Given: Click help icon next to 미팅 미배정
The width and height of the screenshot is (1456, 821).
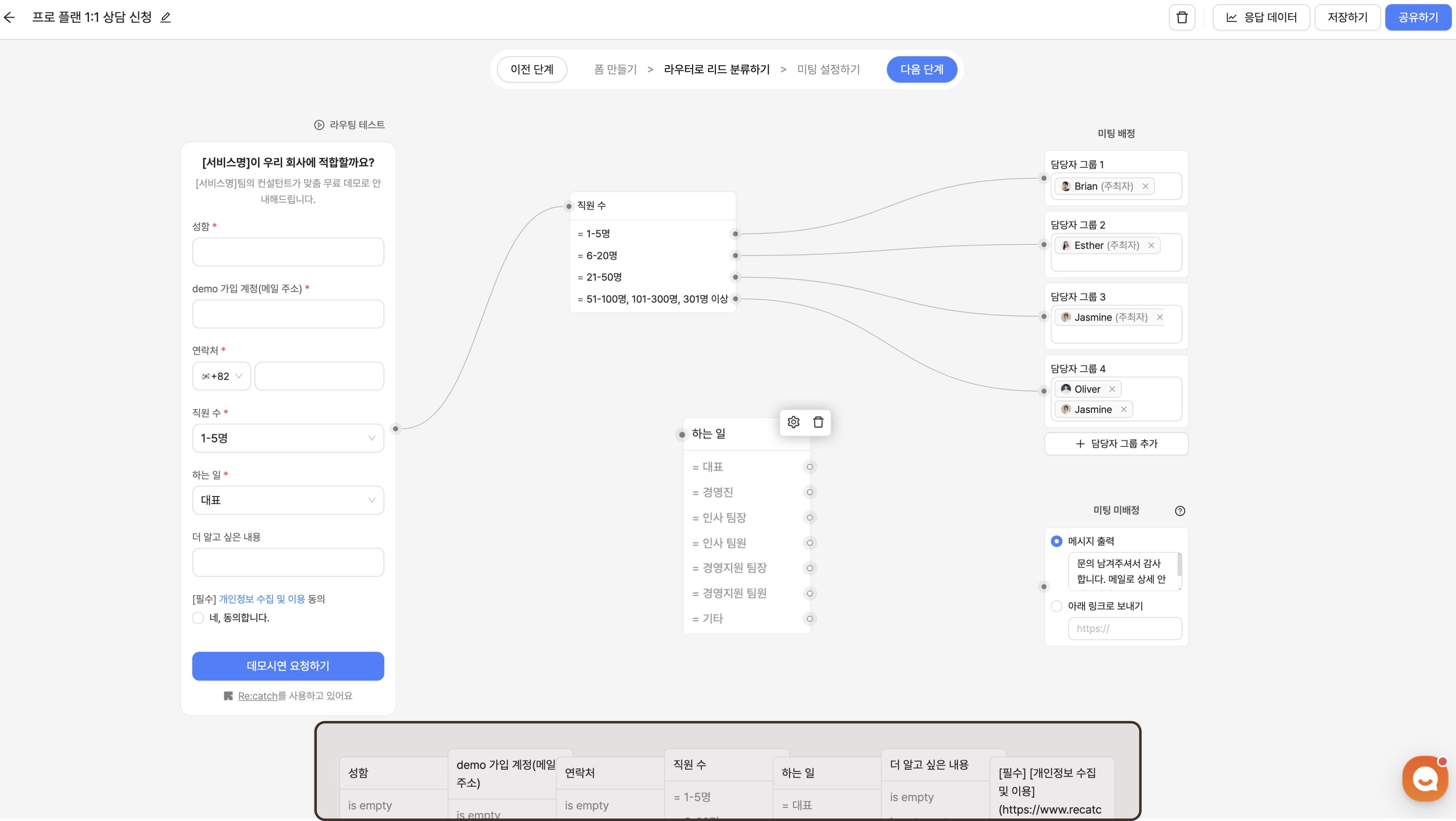Looking at the screenshot, I should click(1180, 511).
